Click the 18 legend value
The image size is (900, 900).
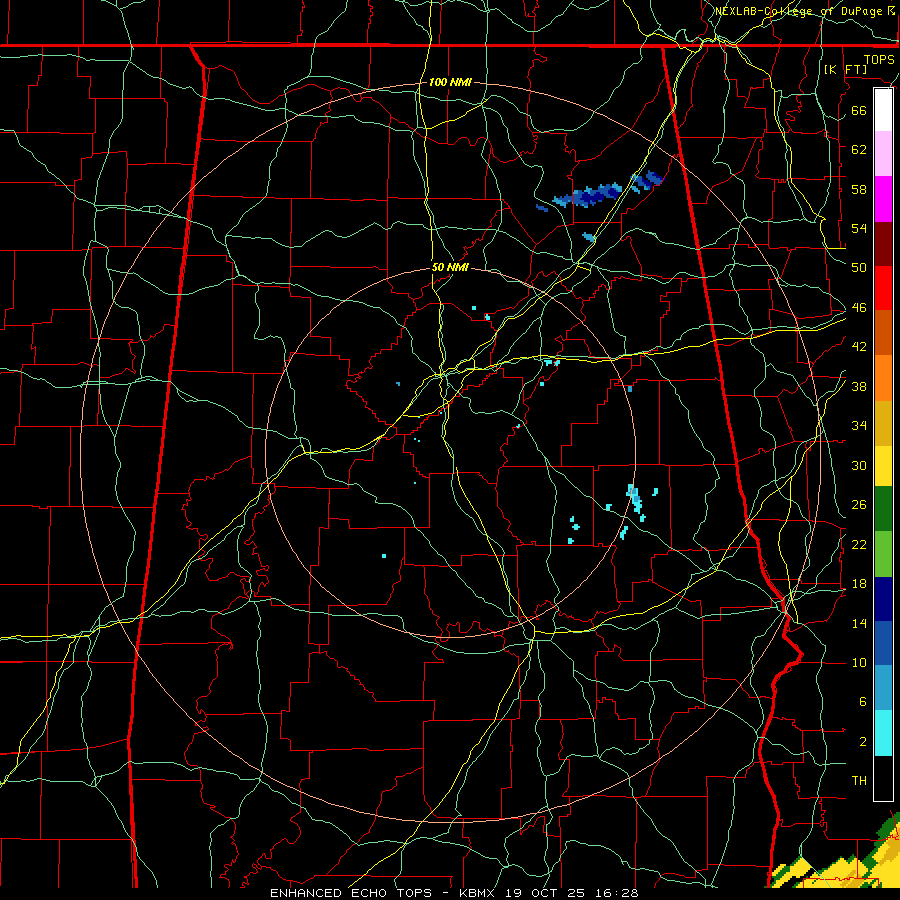tap(859, 584)
